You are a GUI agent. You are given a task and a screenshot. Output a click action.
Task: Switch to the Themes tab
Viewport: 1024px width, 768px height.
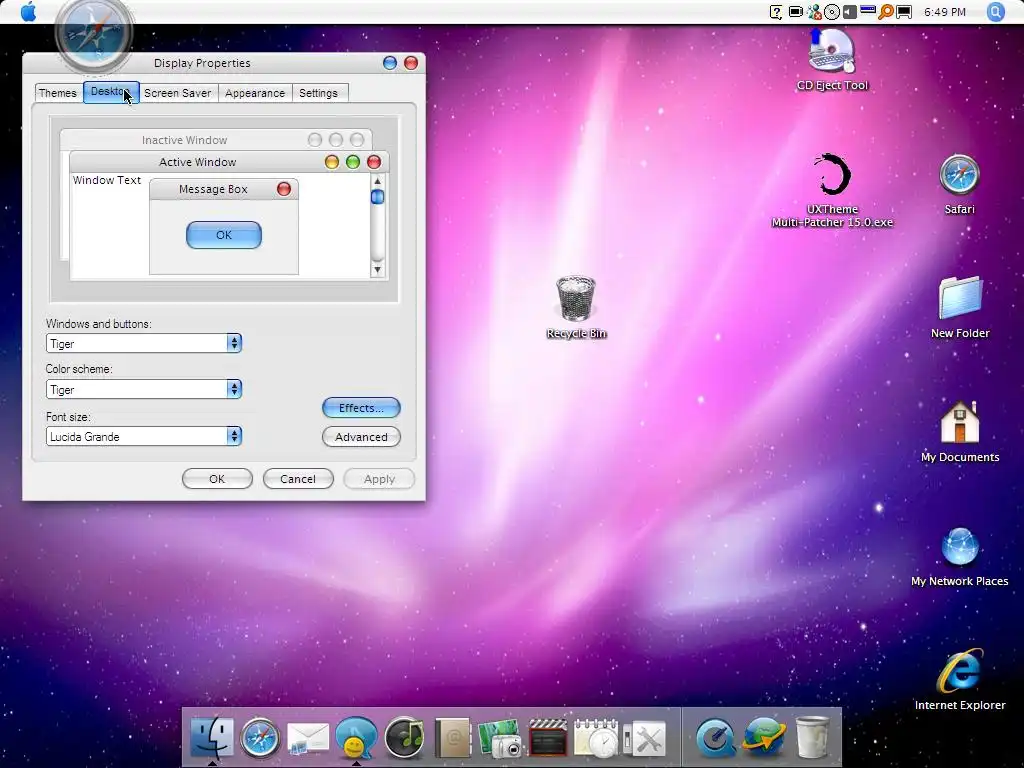tap(57, 93)
